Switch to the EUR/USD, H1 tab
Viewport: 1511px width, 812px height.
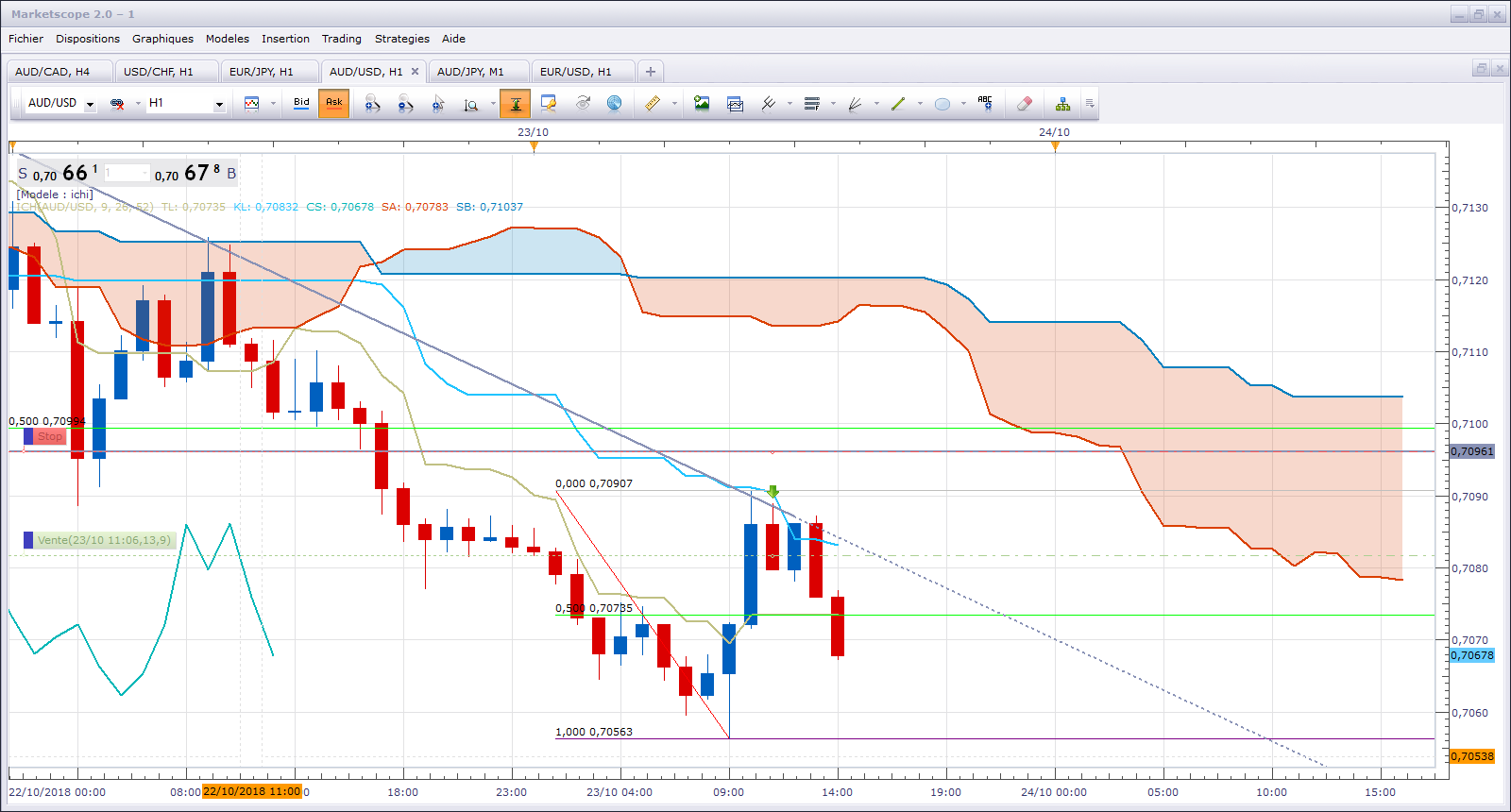[582, 72]
